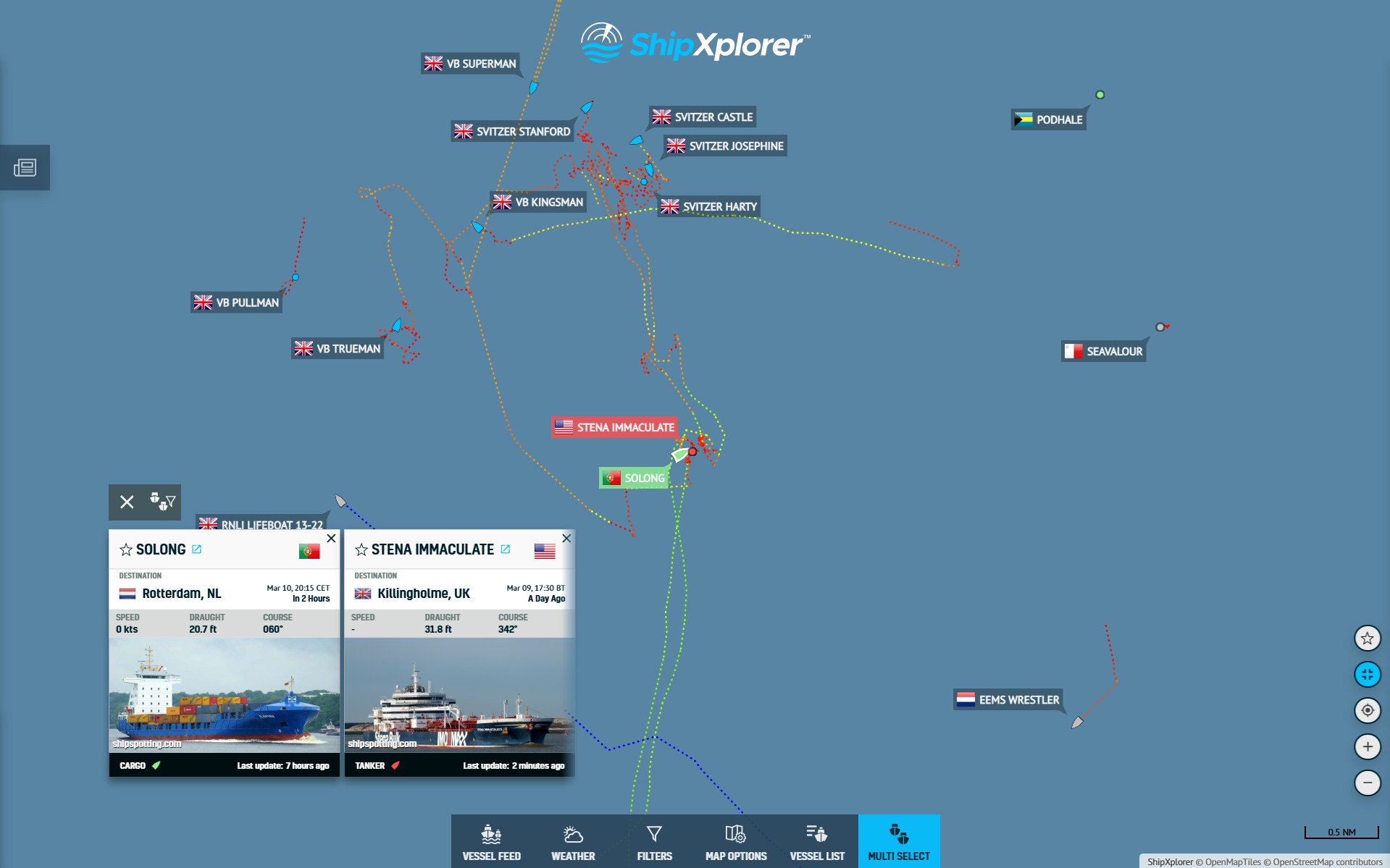The height and width of the screenshot is (868, 1390).
Task: Zoom out with the minus button
Action: pos(1368,783)
